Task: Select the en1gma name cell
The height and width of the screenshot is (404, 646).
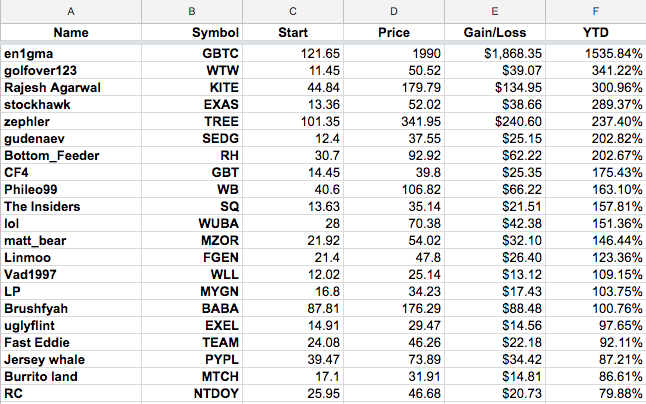Action: click(x=71, y=54)
